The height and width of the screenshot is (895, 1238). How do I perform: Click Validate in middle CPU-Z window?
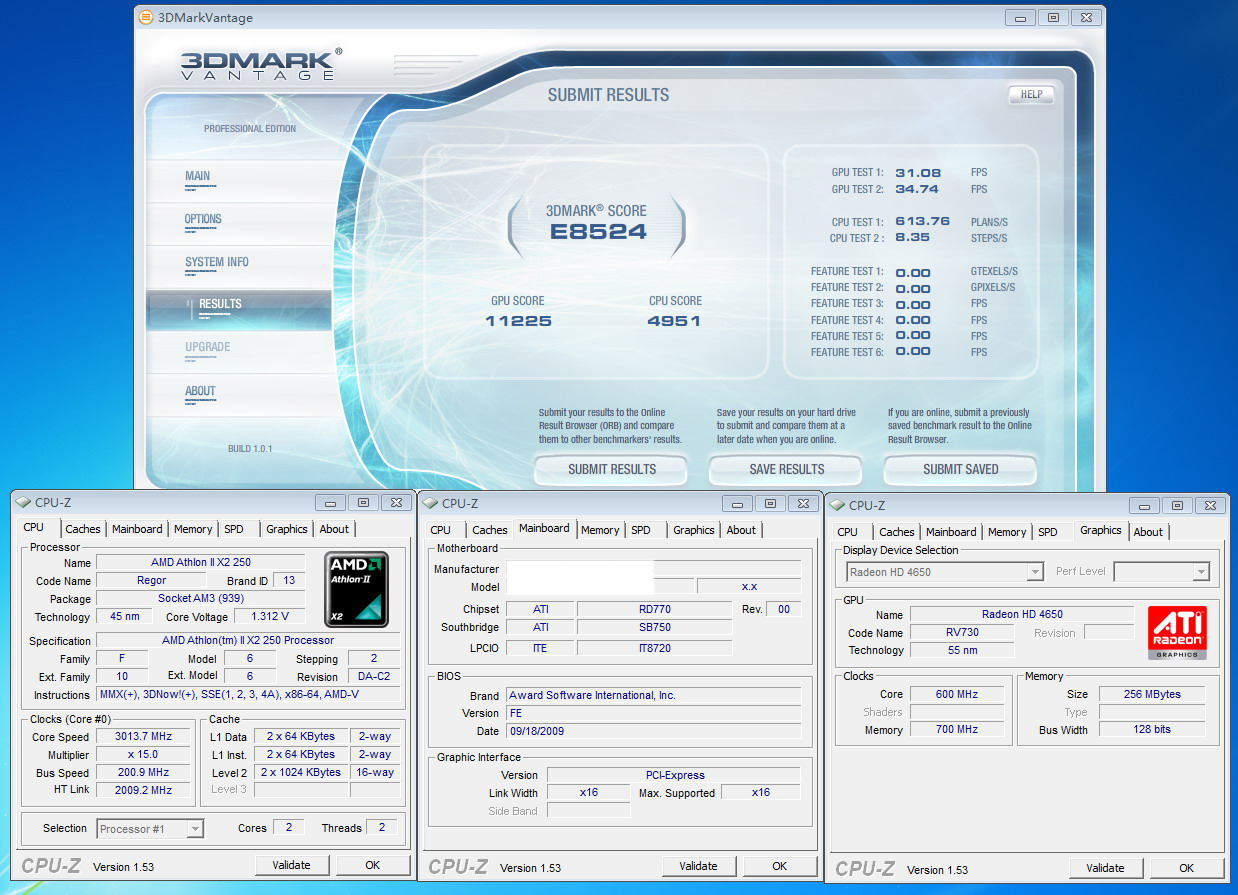click(698, 866)
